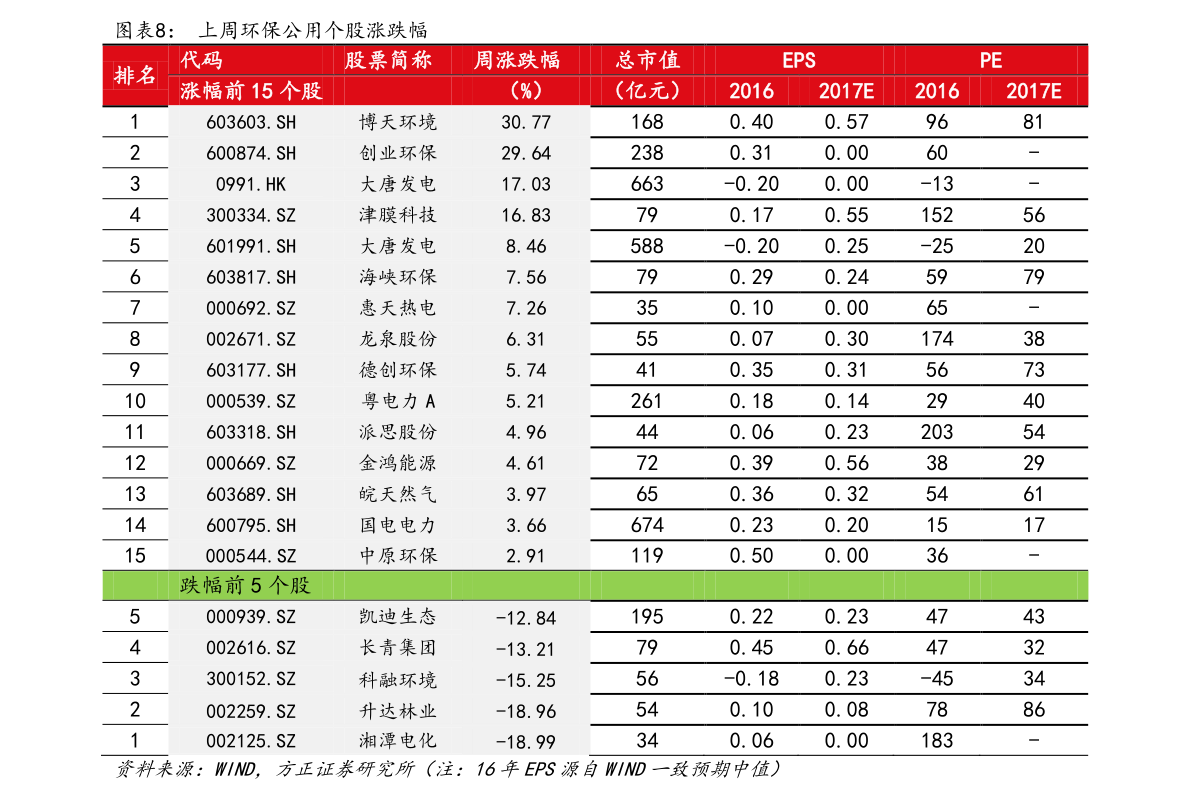This screenshot has height=799, width=1191.
Task: Click stock code 601991.SH
Action: click(x=251, y=247)
